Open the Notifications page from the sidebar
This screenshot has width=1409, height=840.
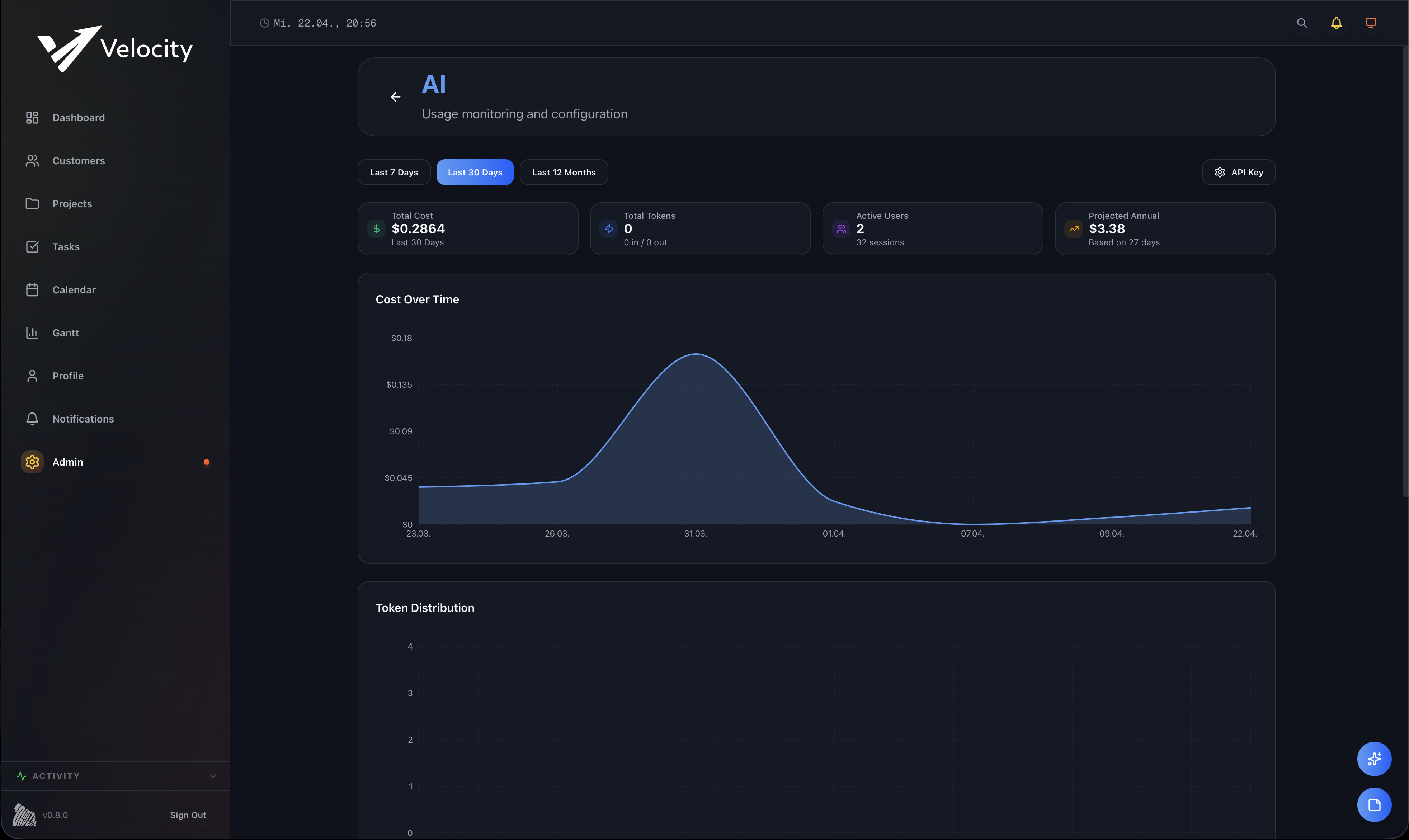(x=83, y=419)
